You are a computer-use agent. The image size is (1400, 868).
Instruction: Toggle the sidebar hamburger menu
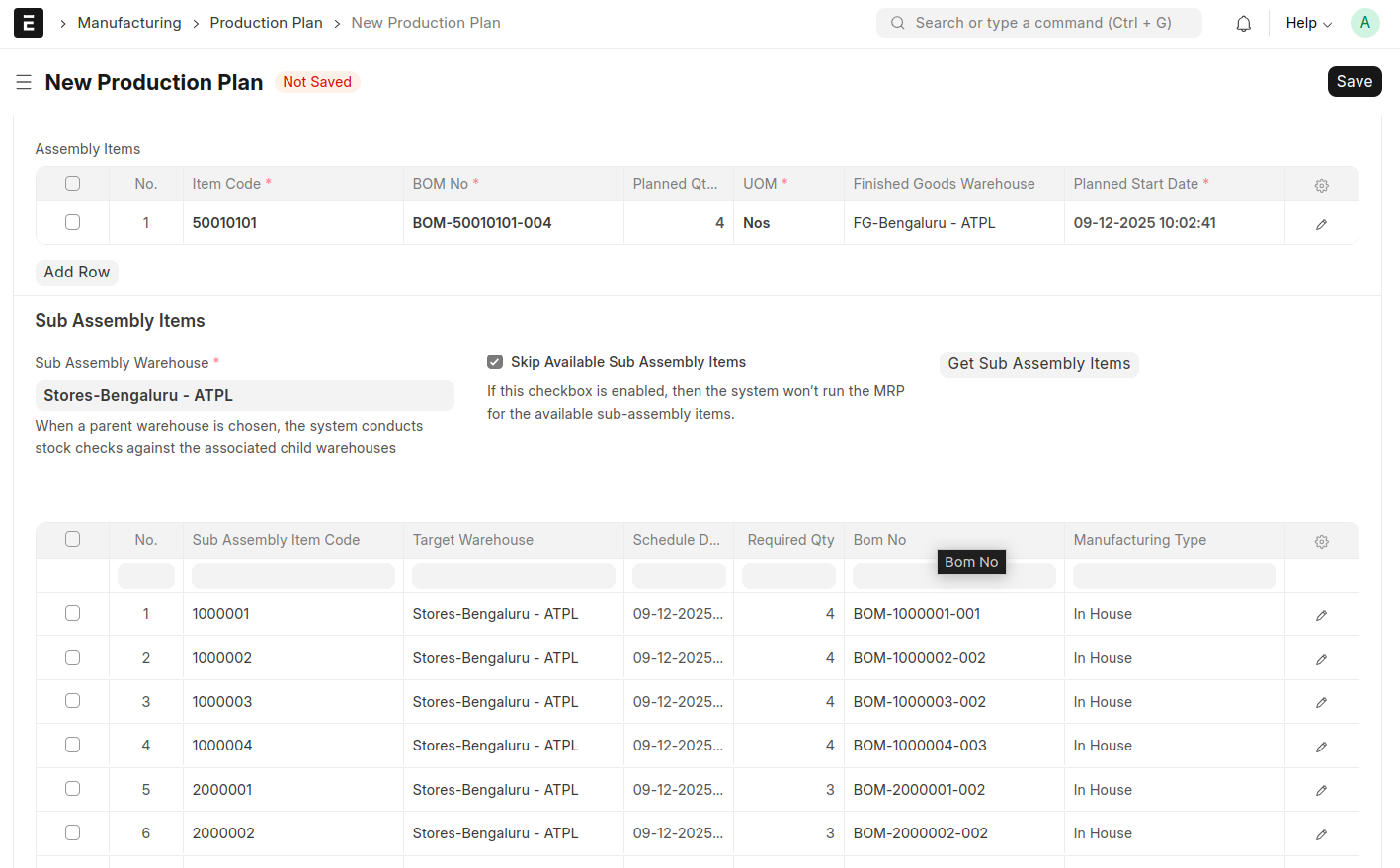pyautogui.click(x=24, y=82)
